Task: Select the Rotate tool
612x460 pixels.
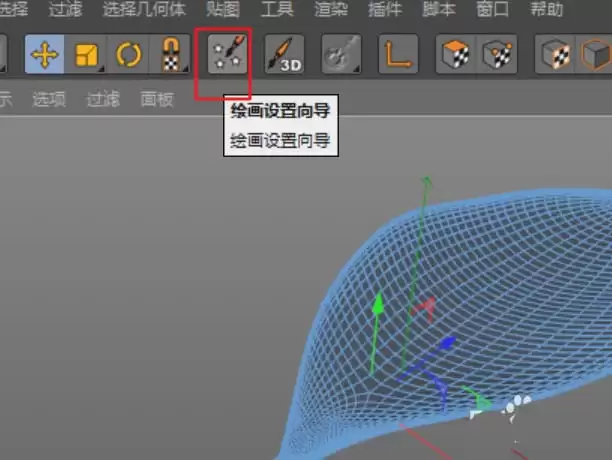Action: (x=129, y=55)
